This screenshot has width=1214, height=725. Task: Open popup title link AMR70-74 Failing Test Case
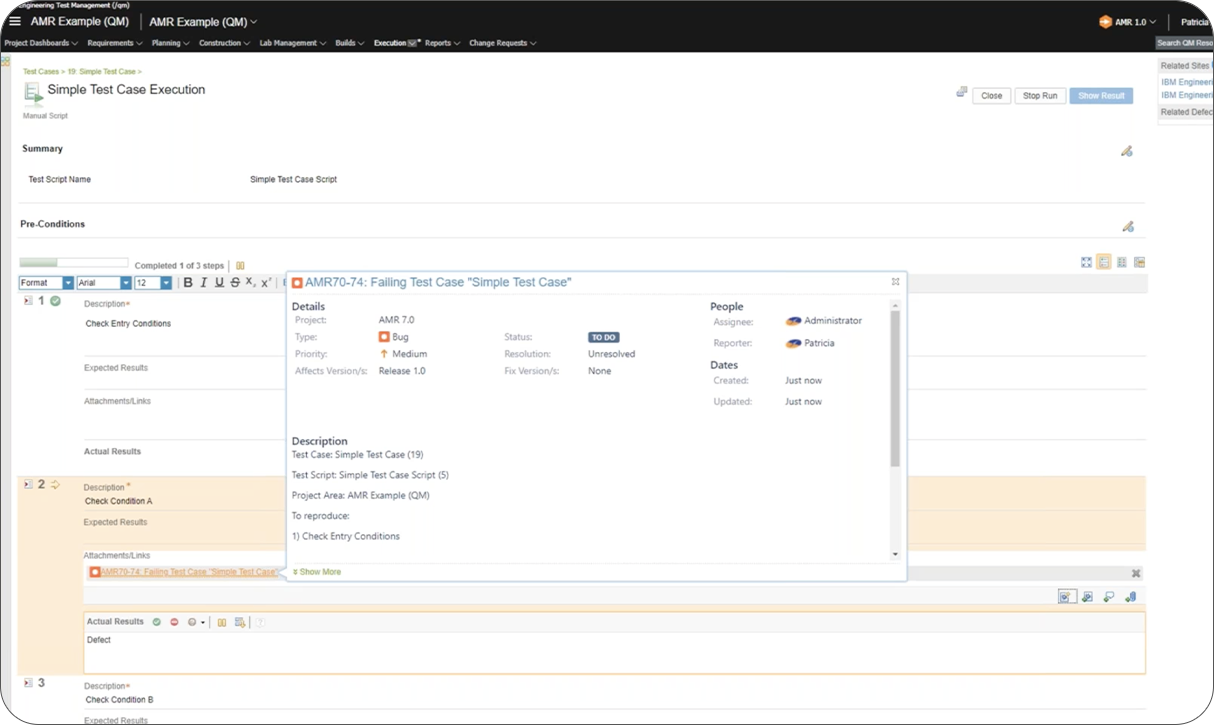tap(438, 283)
